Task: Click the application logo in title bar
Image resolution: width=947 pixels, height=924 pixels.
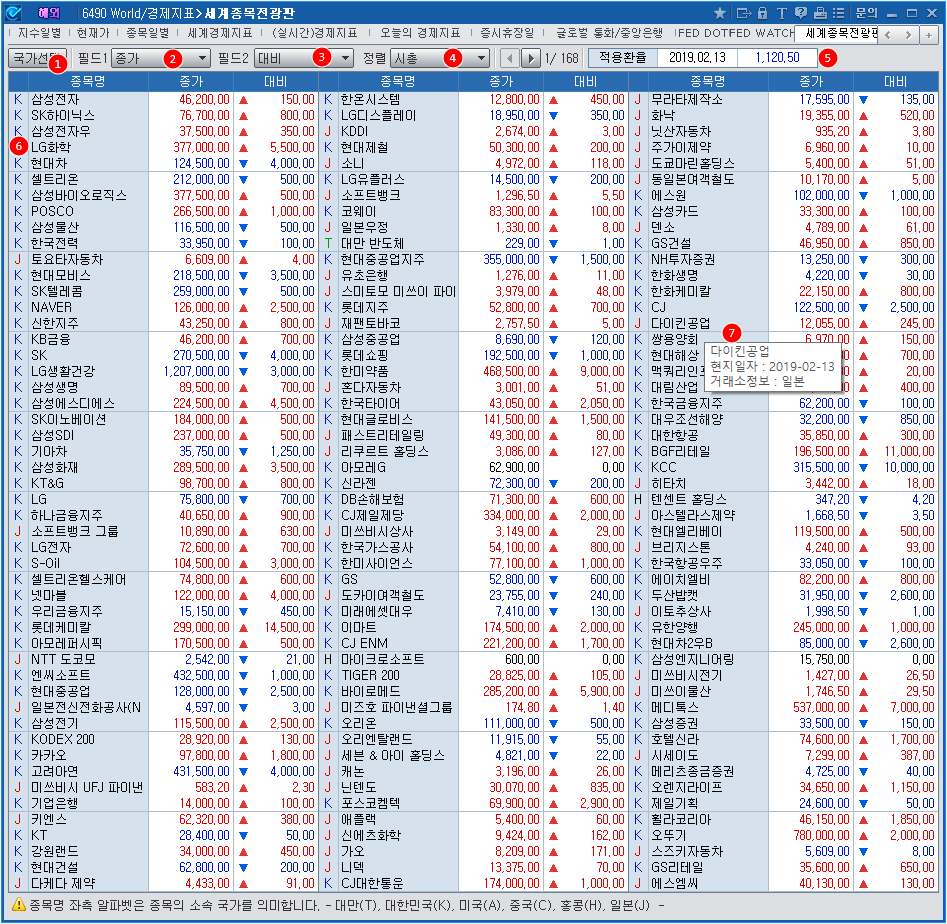Action: click(x=12, y=12)
